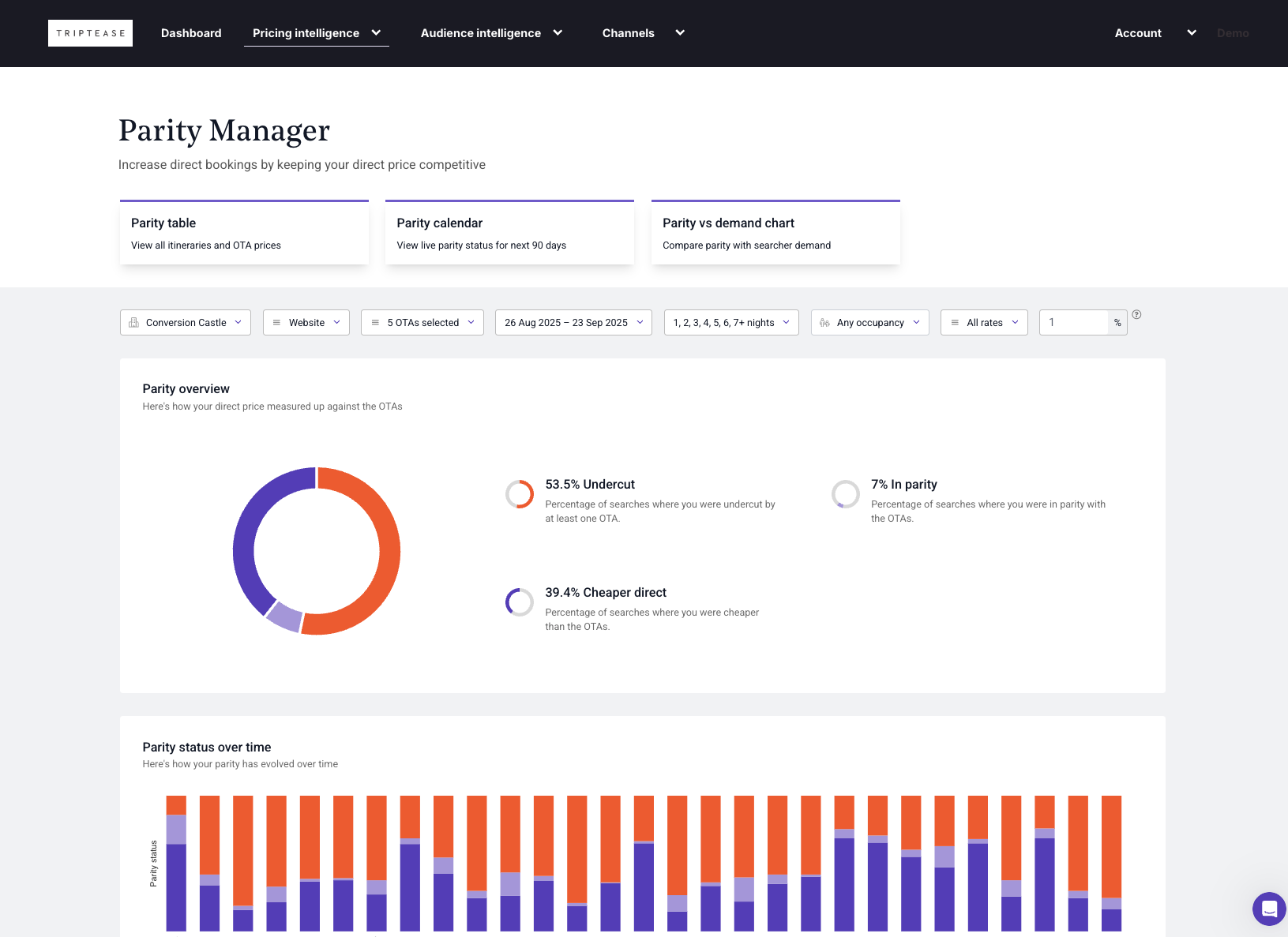Open the Parity table card
1288x937 pixels.
coord(244,233)
